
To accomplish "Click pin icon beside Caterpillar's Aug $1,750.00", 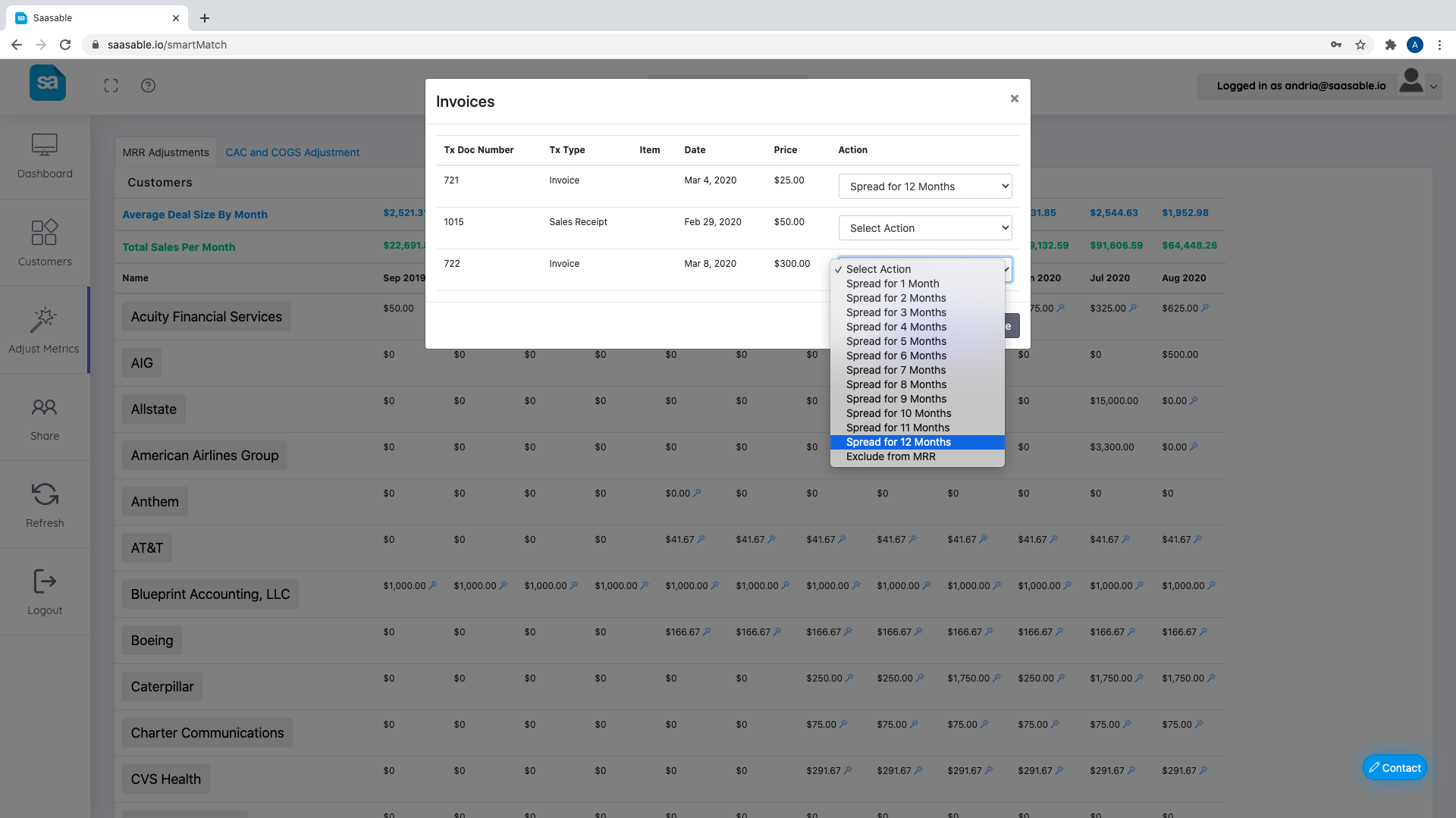I will click(1211, 678).
